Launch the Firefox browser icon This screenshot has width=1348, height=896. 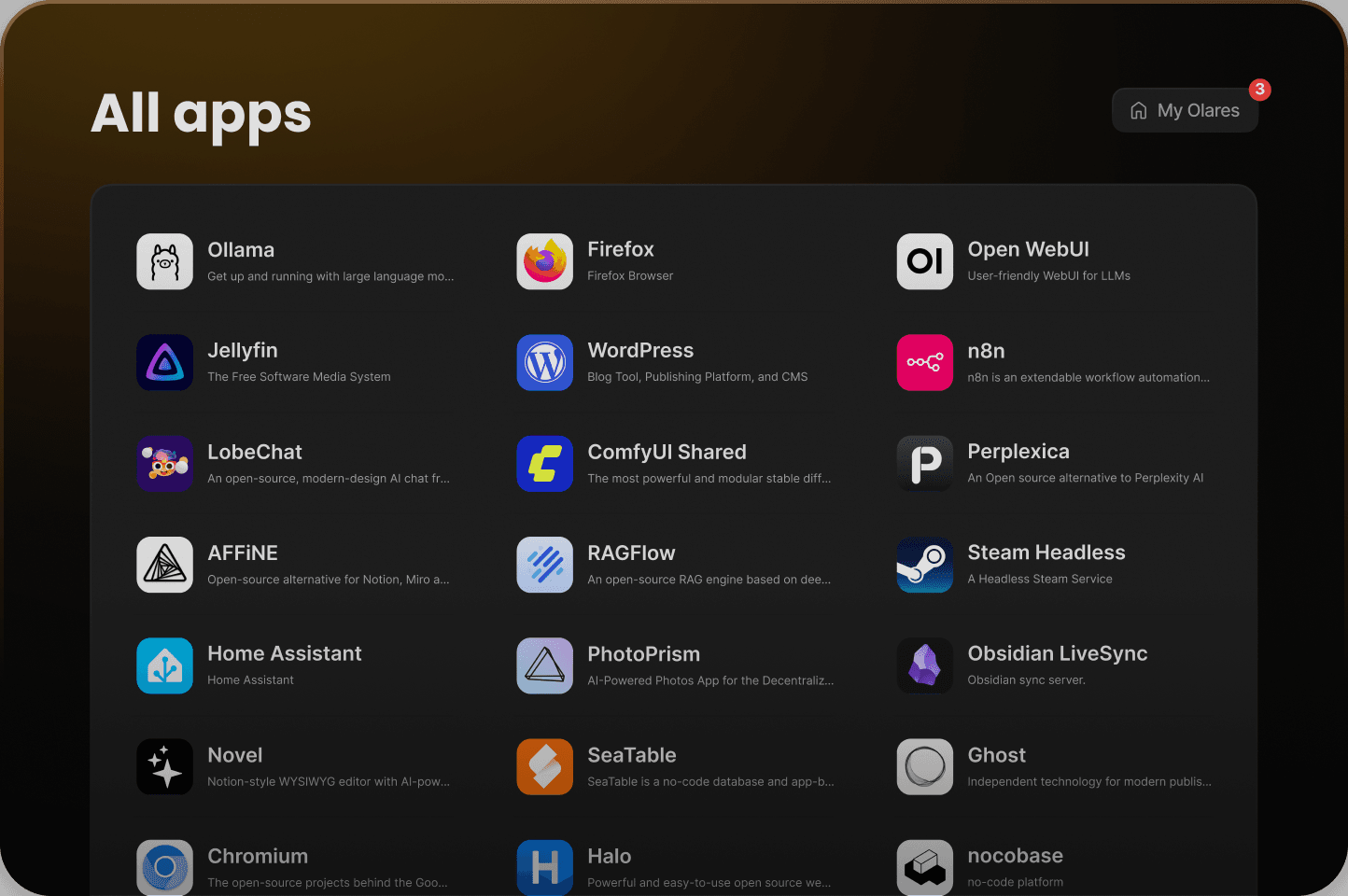[x=544, y=261]
